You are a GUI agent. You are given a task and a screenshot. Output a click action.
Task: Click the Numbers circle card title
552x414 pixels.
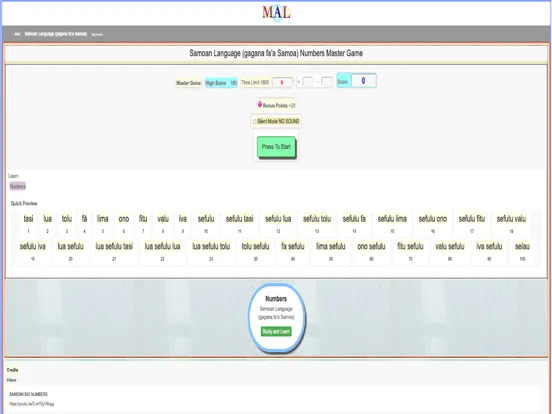(276, 299)
